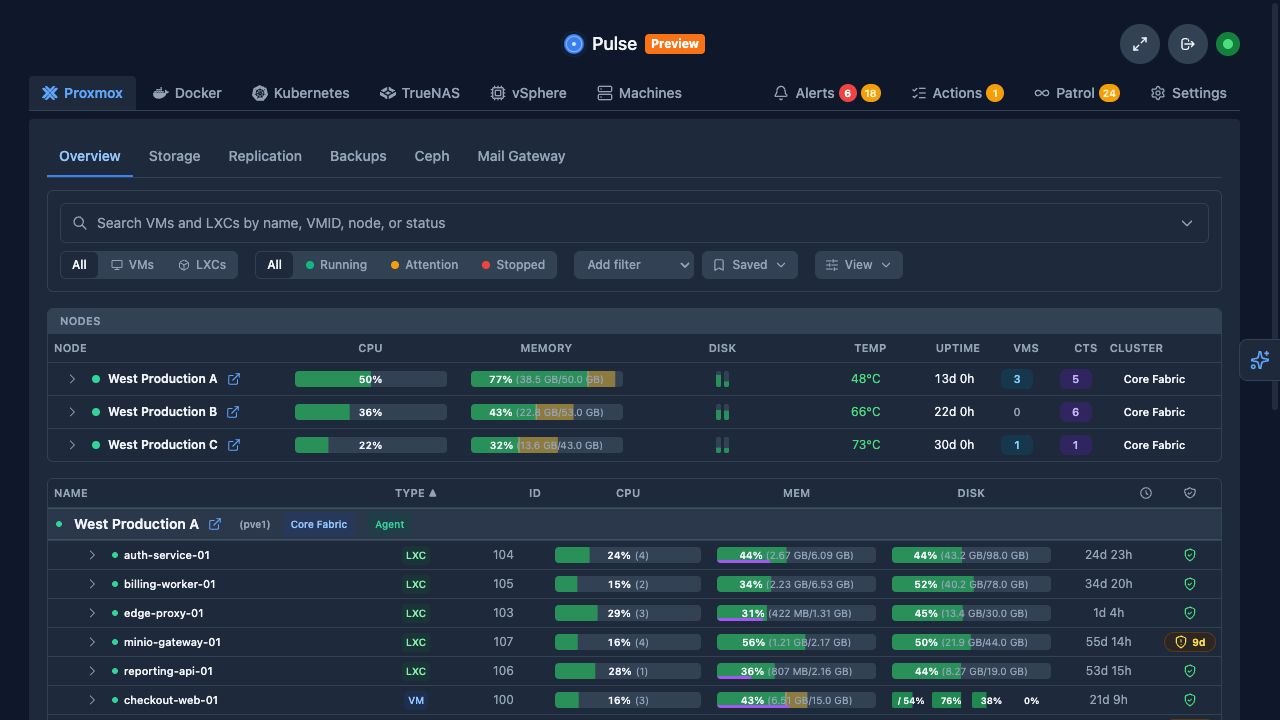The height and width of the screenshot is (720, 1280).
Task: Show only Running guests
Action: tap(336, 265)
